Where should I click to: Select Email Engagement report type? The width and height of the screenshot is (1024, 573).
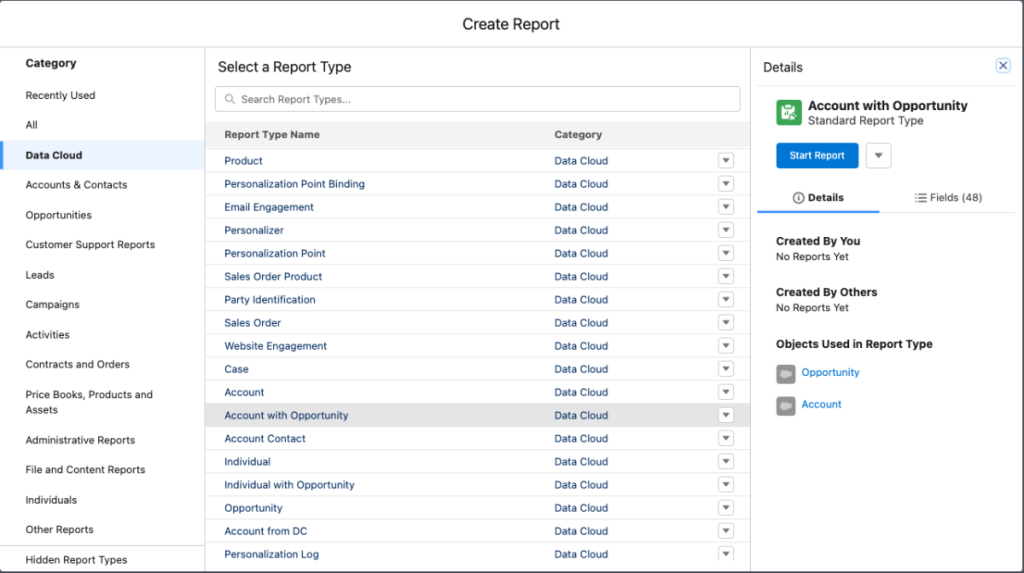(268, 207)
